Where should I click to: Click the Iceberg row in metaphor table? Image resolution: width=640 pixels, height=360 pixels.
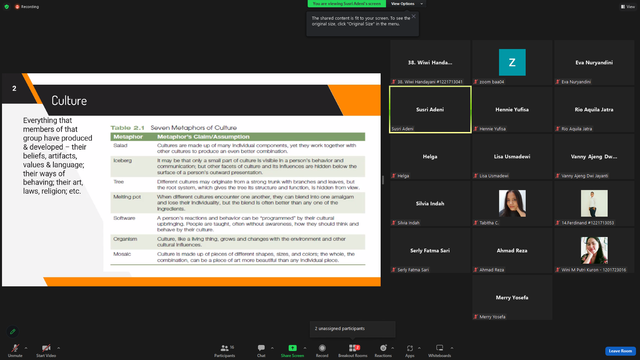238,166
